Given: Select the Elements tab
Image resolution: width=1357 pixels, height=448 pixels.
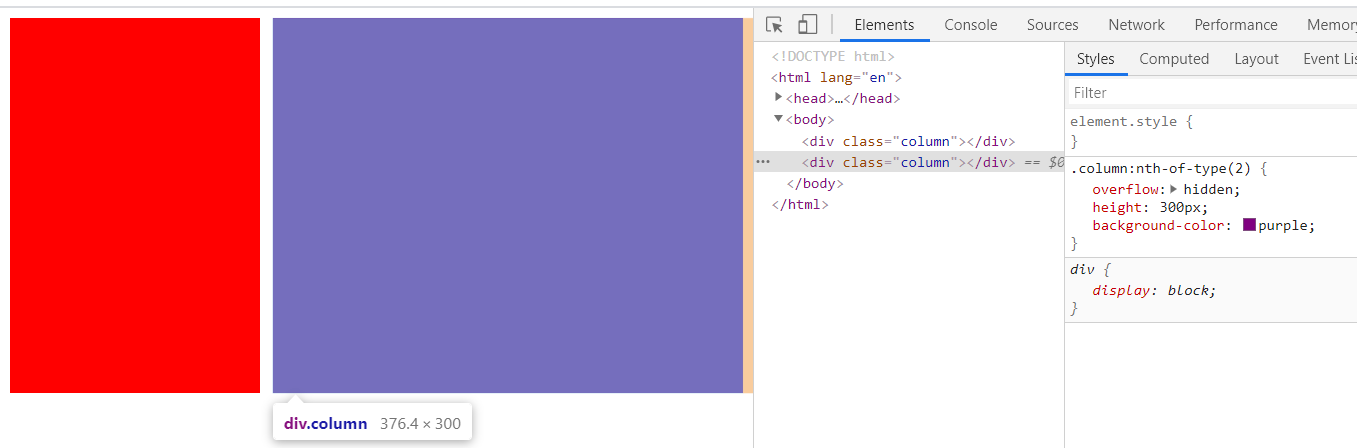Looking at the screenshot, I should click(x=884, y=25).
